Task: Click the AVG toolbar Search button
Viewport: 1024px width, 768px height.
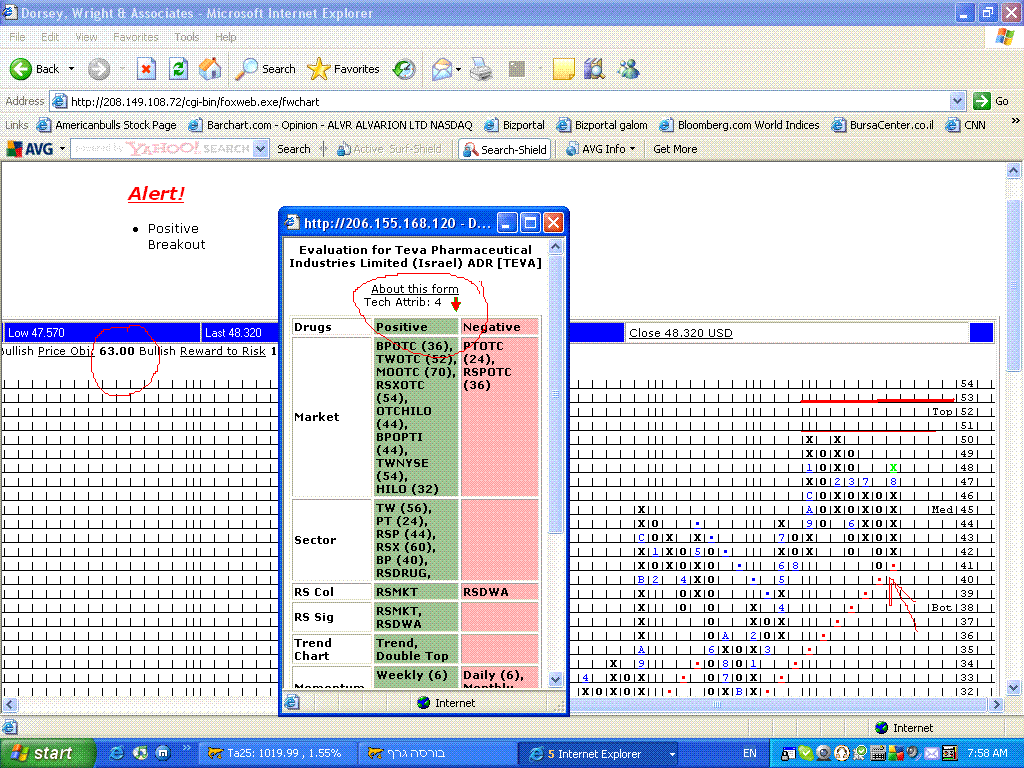Action: coord(294,149)
